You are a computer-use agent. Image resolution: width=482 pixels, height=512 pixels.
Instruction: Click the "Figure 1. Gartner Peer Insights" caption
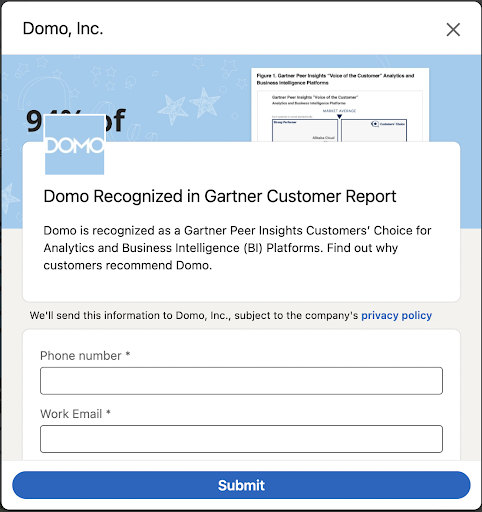(335, 79)
